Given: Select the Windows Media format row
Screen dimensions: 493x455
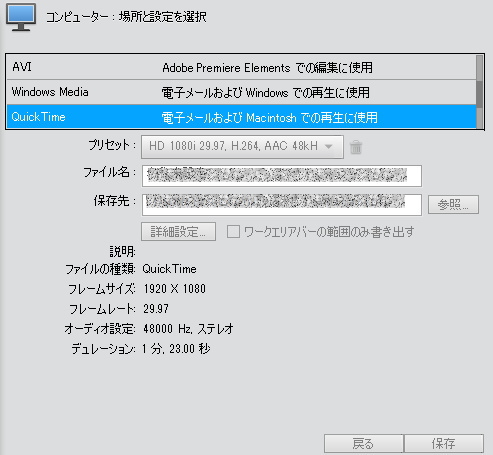Looking at the screenshot, I should (x=241, y=92).
